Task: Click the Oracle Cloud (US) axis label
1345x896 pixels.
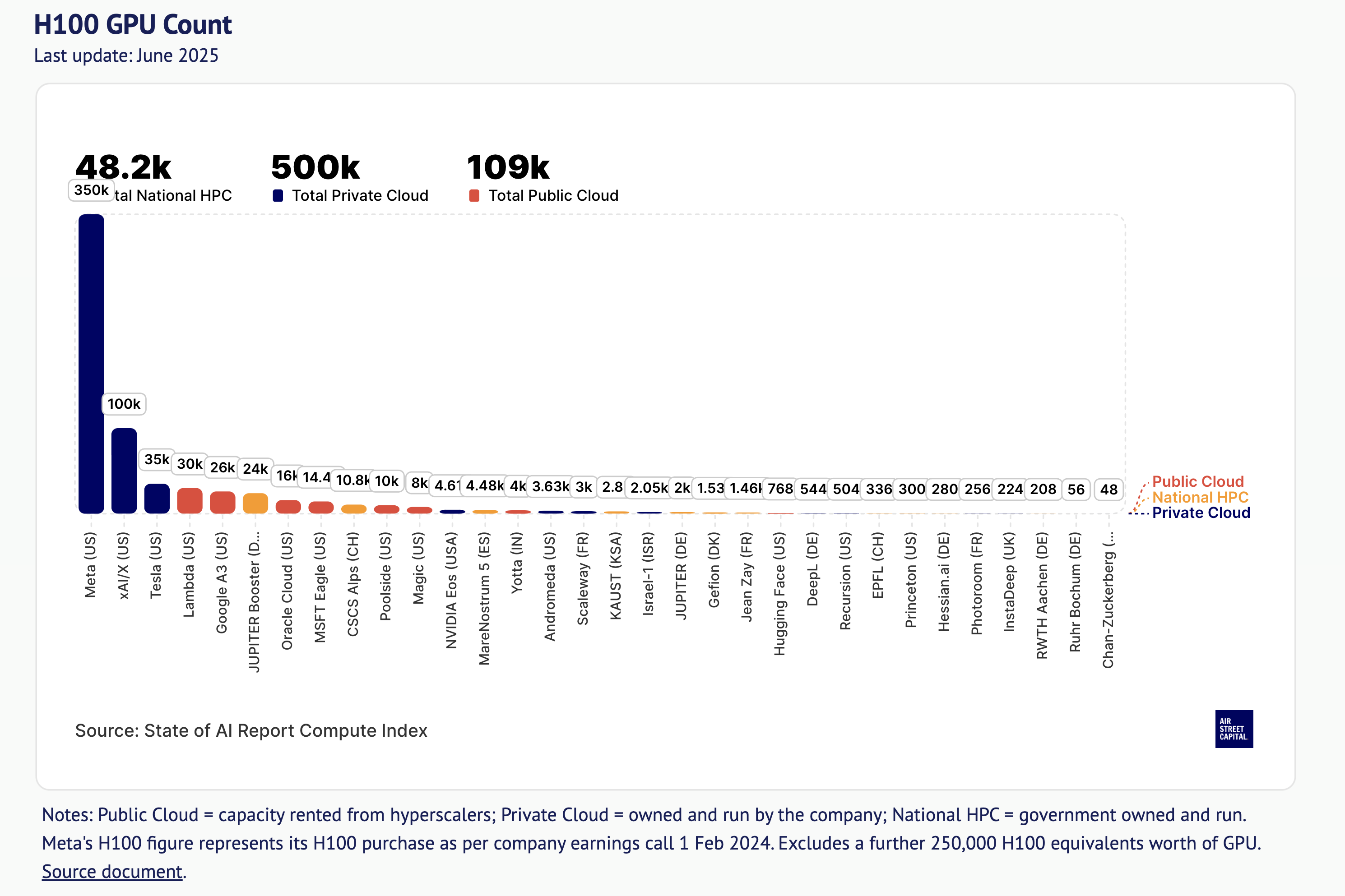Action: tap(287, 591)
